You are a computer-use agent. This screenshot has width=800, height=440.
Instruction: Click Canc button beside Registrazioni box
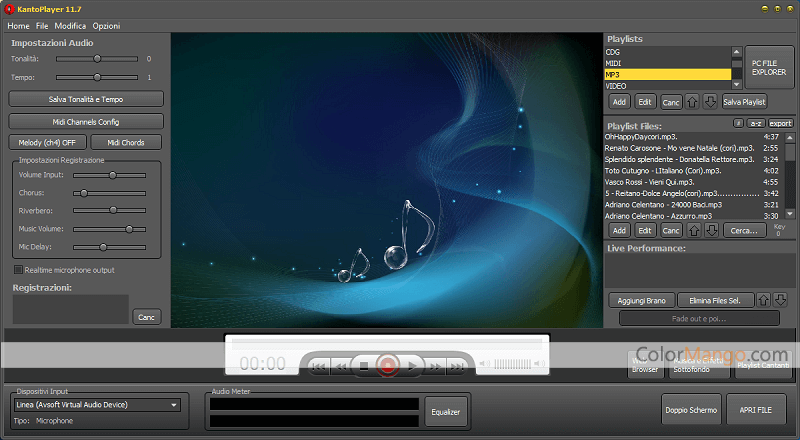coord(146,317)
